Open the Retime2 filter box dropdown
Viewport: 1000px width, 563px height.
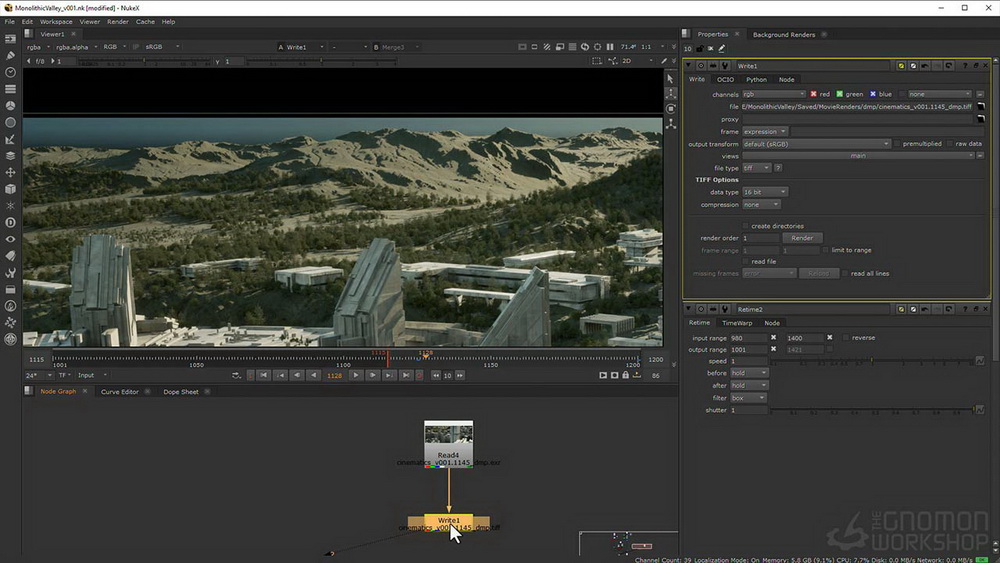(747, 398)
